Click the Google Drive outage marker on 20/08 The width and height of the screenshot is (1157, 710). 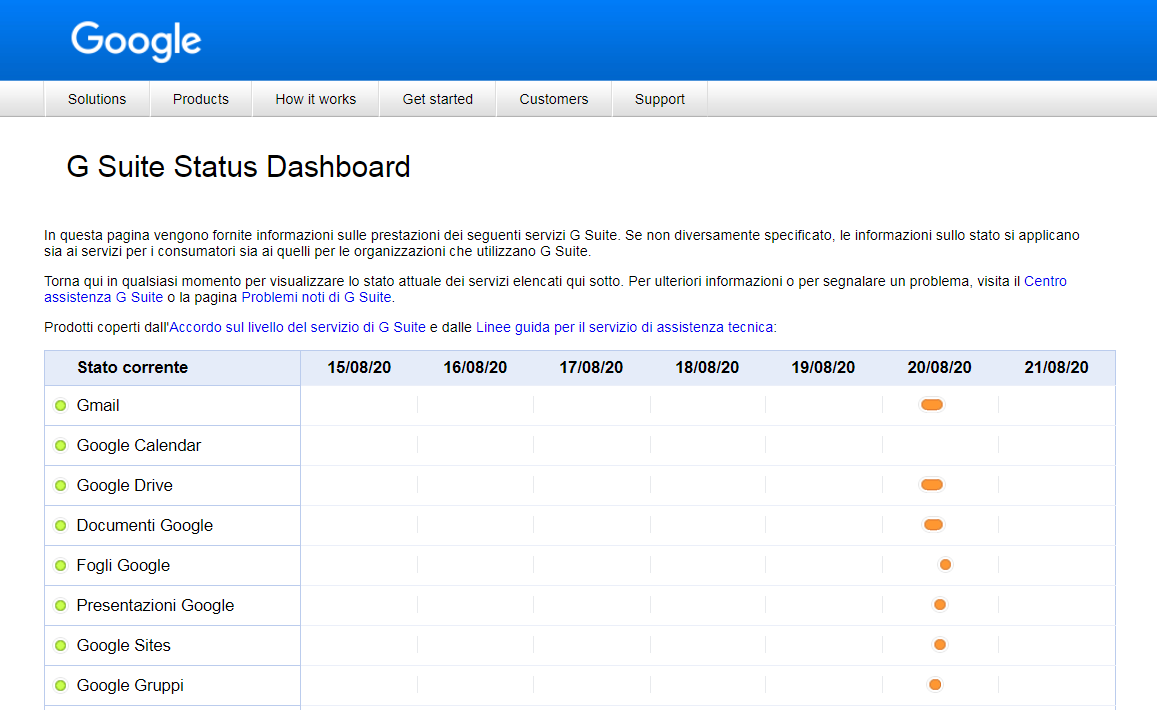click(932, 484)
